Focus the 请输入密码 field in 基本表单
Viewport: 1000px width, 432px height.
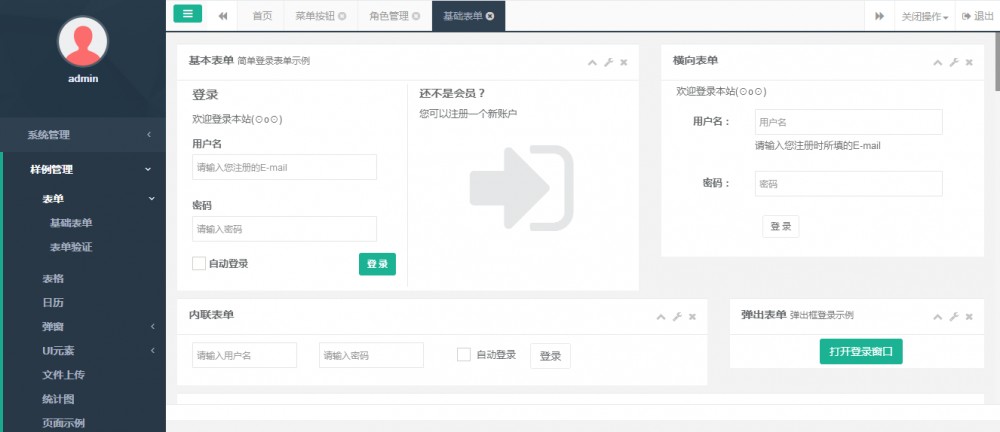(284, 229)
